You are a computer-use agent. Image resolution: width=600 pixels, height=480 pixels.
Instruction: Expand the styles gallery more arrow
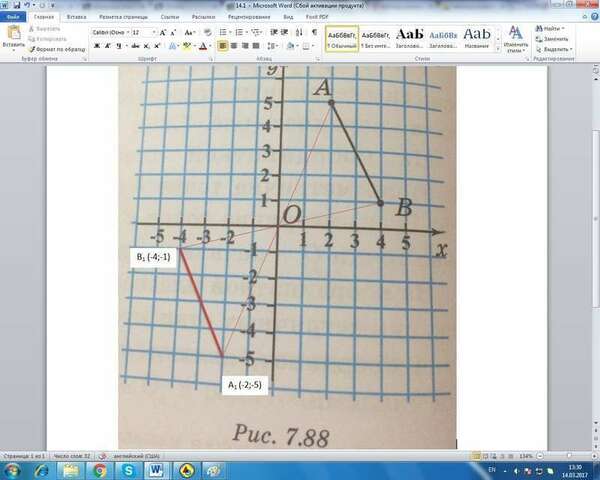498,49
